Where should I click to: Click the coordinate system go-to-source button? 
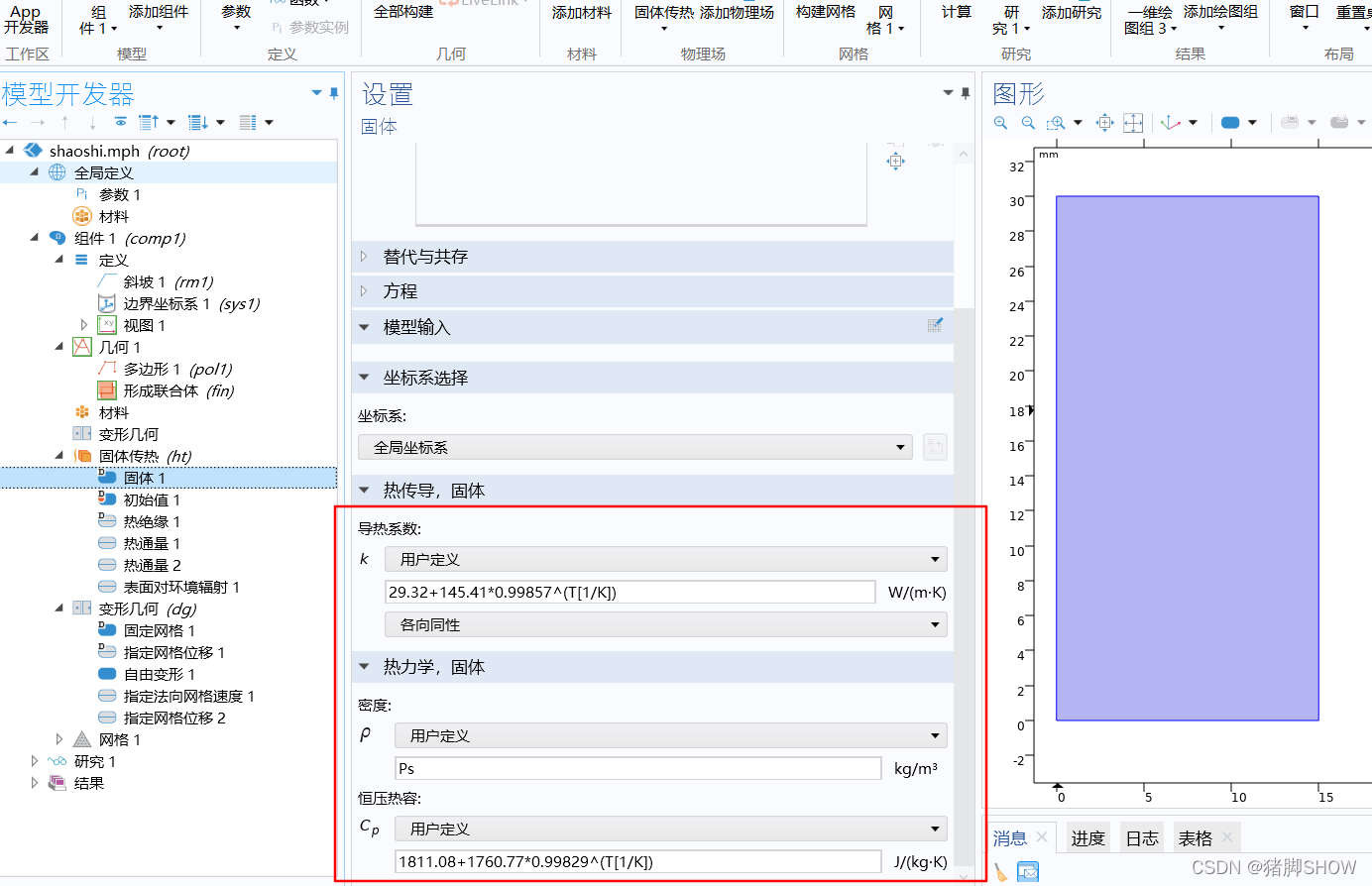pos(935,447)
